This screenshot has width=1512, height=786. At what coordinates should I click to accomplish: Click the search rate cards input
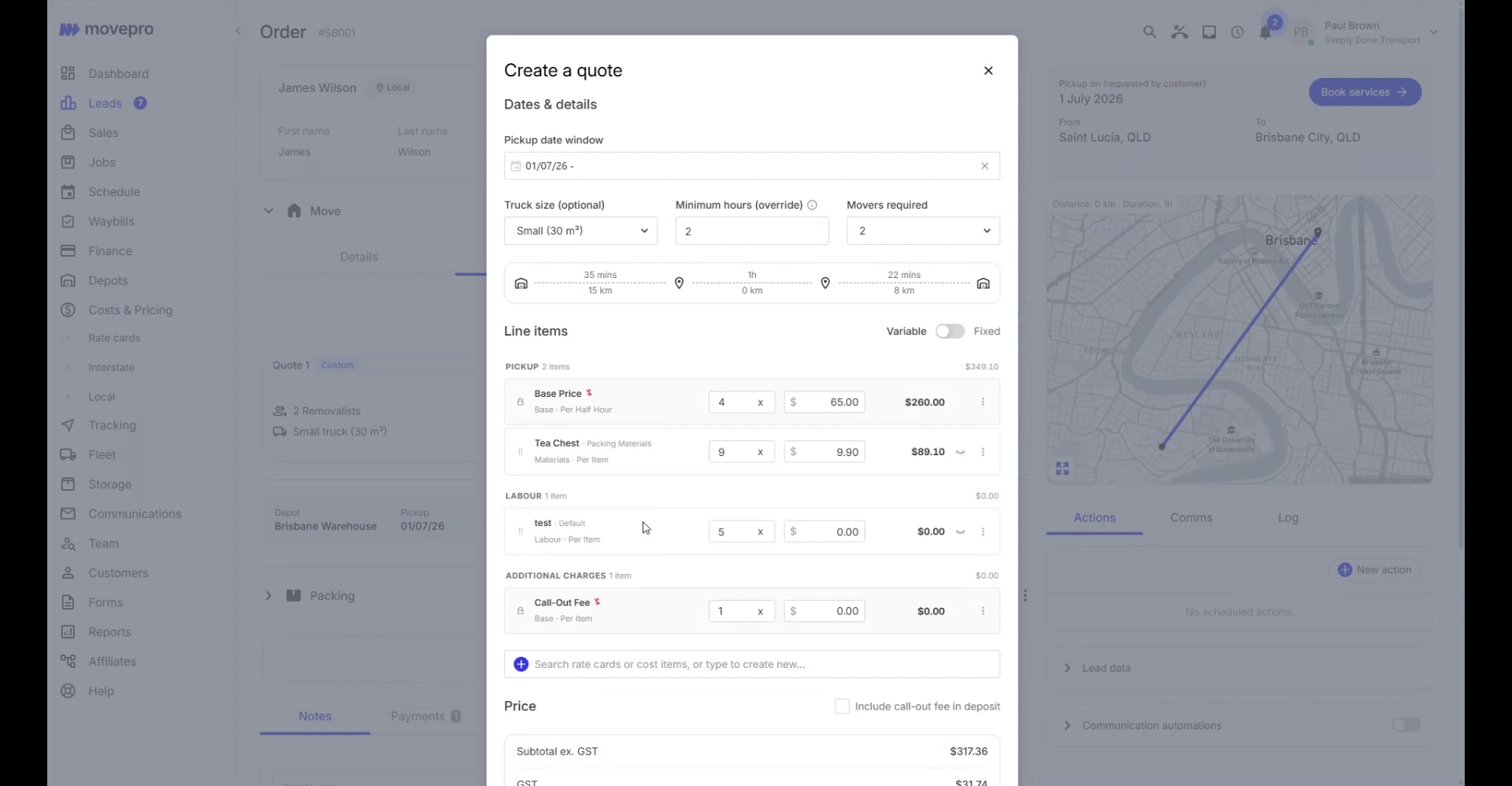[752, 665]
